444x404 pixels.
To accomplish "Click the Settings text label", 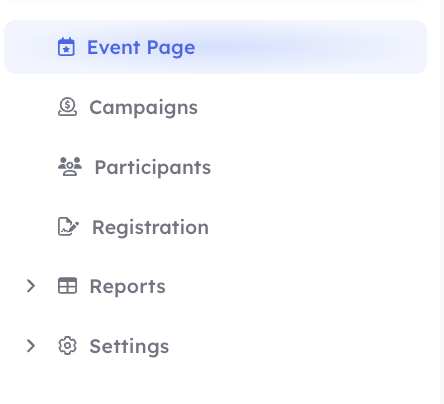I will [x=129, y=347].
